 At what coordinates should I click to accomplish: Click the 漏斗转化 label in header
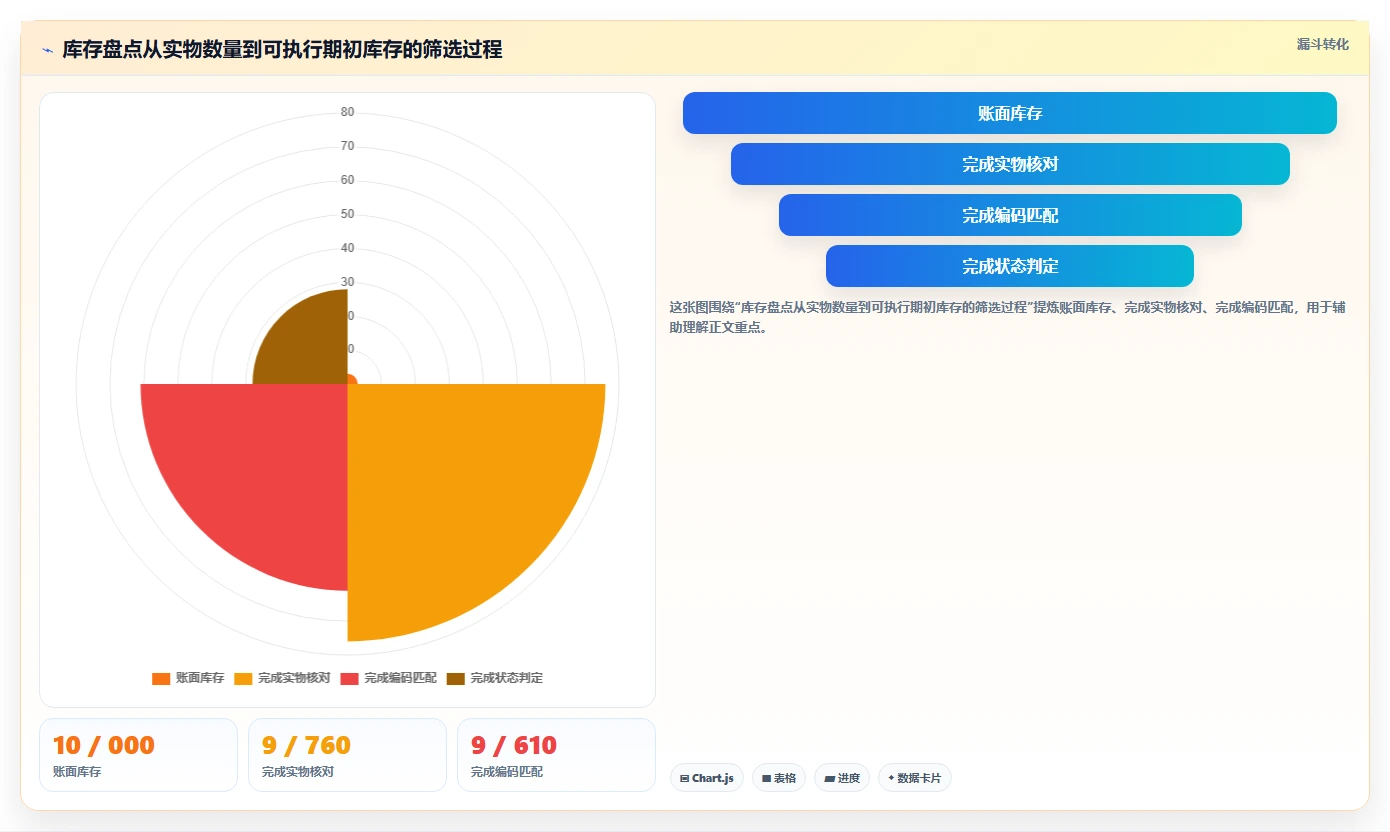pyautogui.click(x=1323, y=44)
